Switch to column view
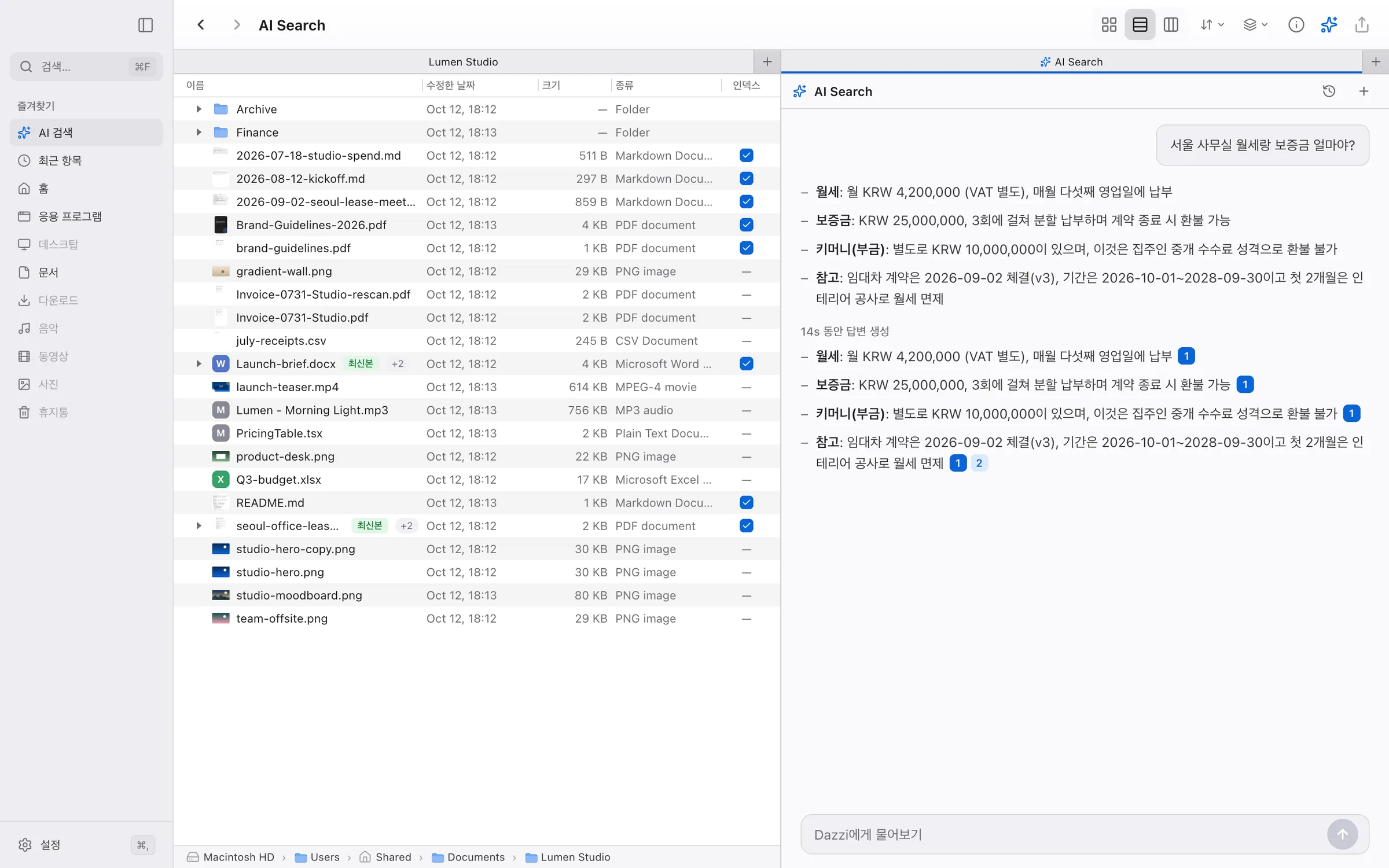The width and height of the screenshot is (1389, 868). (1171, 25)
